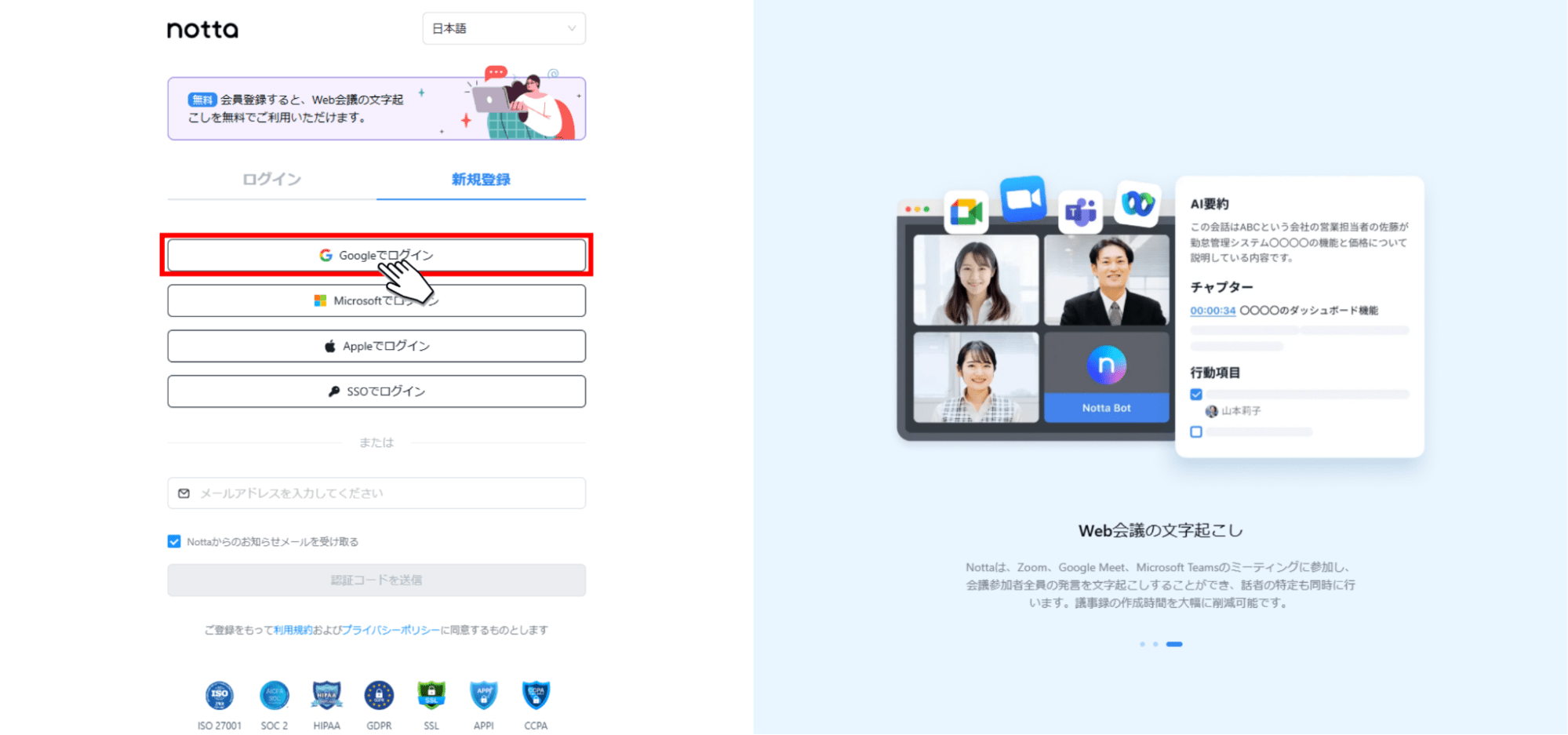Click the APPI badge icon
1568x735 pixels.
point(484,694)
